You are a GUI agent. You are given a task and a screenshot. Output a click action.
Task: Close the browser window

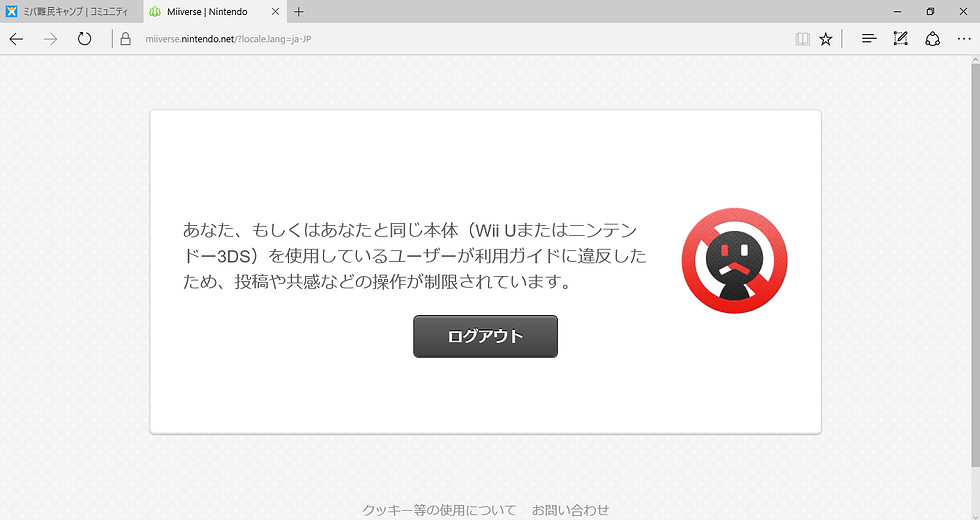(963, 11)
